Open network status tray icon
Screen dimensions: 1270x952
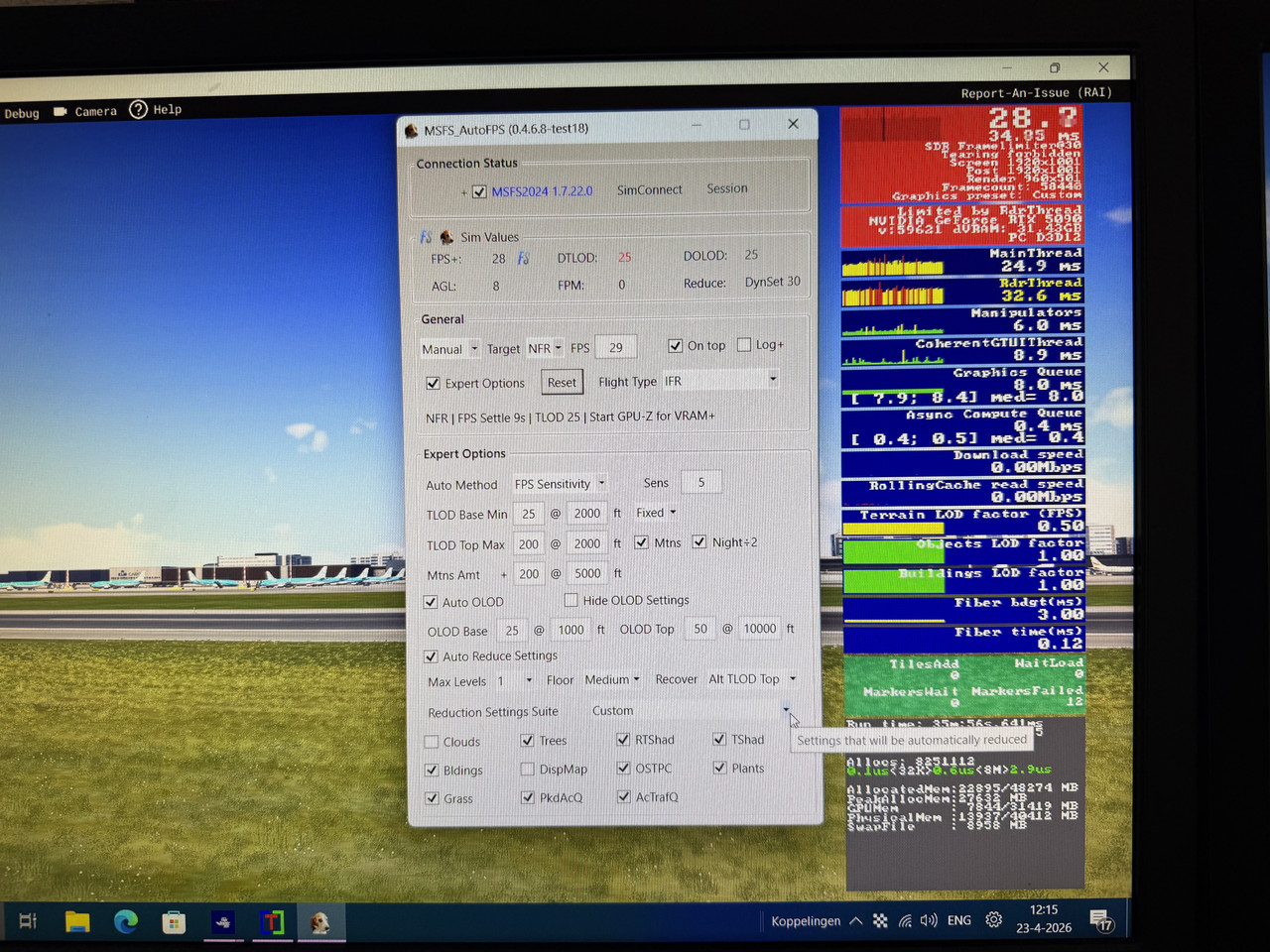(x=905, y=921)
